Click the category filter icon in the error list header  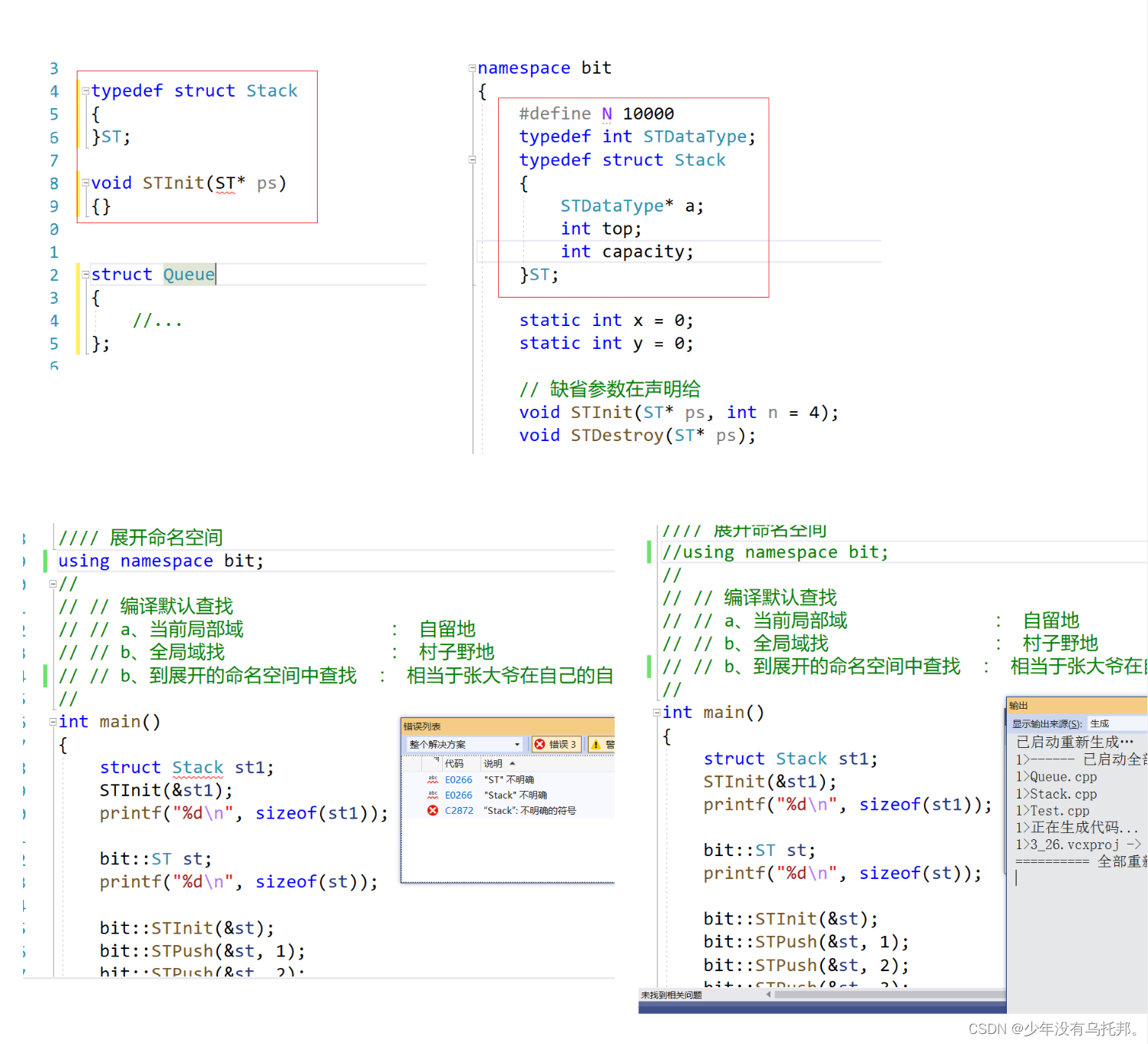(x=436, y=760)
